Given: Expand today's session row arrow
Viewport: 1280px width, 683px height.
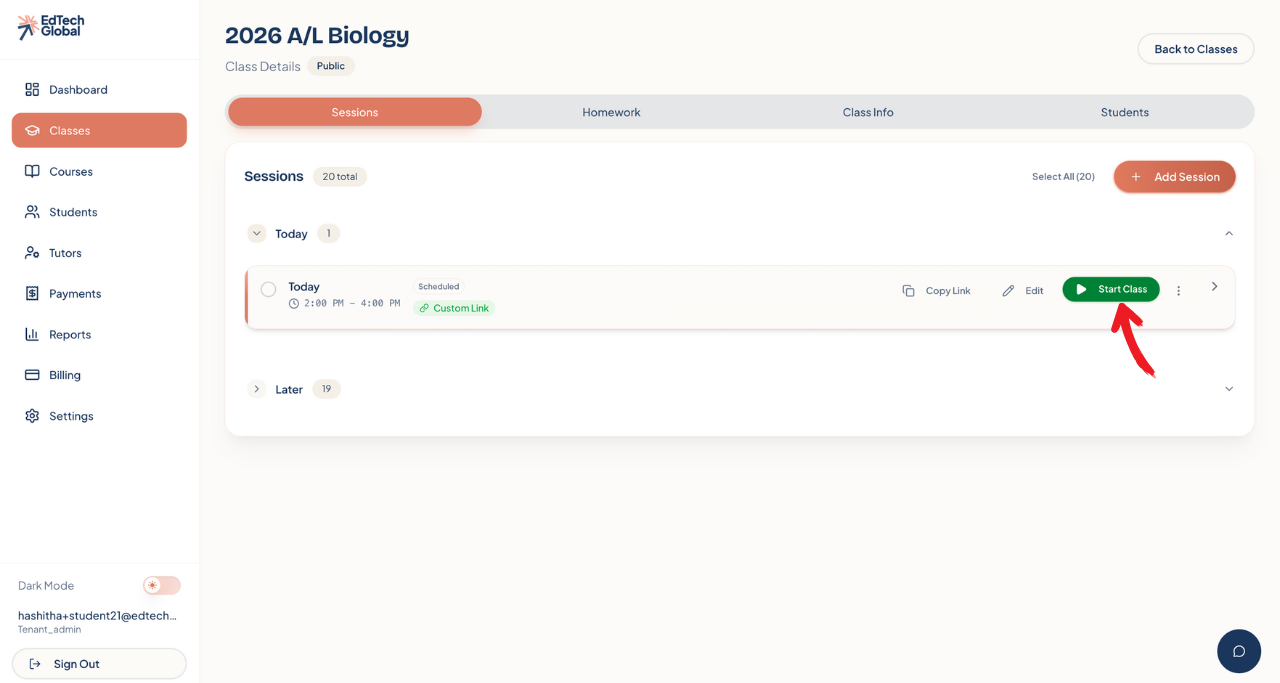Looking at the screenshot, I should coord(1215,287).
